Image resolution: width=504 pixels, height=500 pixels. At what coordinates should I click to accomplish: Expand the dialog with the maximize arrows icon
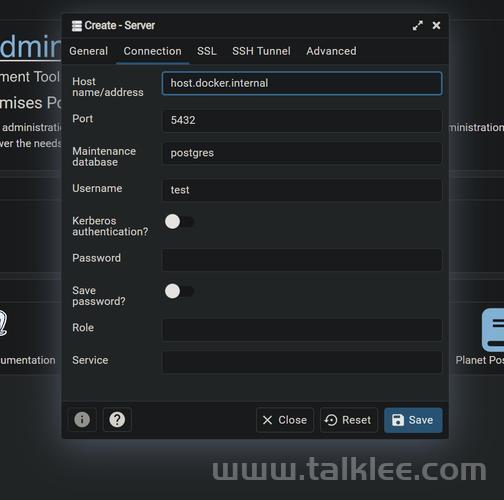[x=418, y=26]
